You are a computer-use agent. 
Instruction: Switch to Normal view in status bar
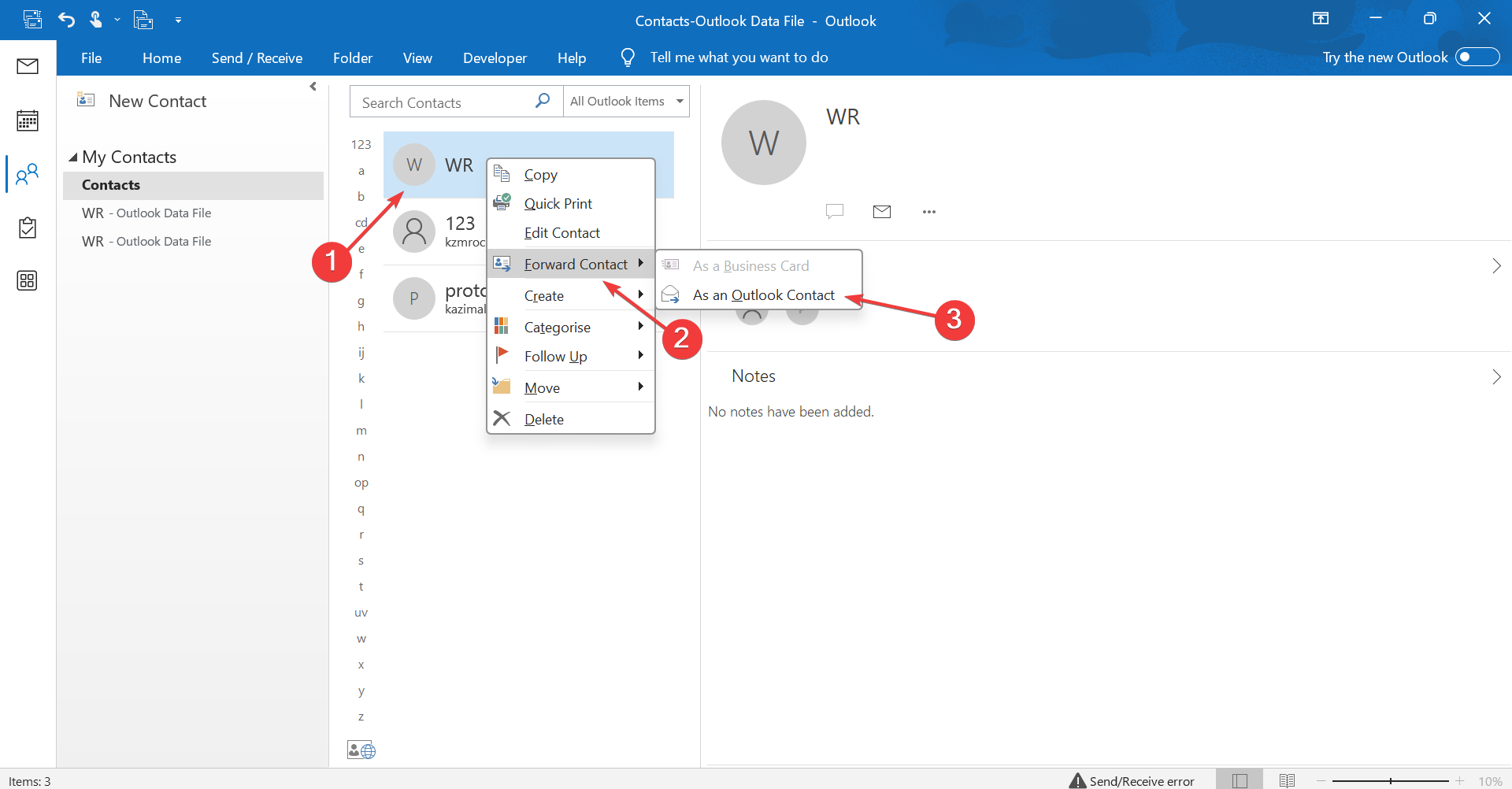pos(1240,780)
